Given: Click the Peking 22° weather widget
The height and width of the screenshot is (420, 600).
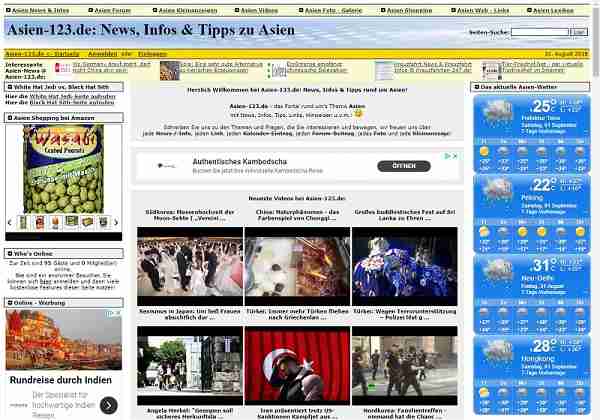Looking at the screenshot, I should 532,213.
